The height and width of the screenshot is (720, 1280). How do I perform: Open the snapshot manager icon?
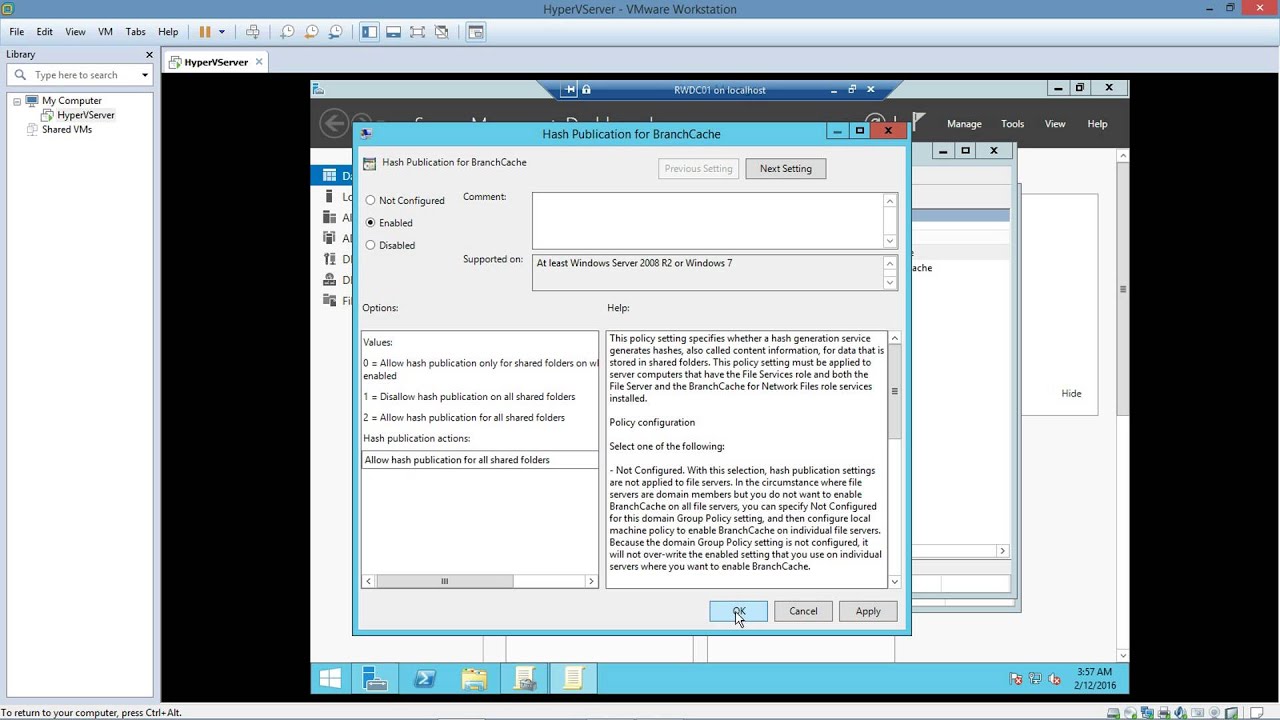(x=335, y=32)
